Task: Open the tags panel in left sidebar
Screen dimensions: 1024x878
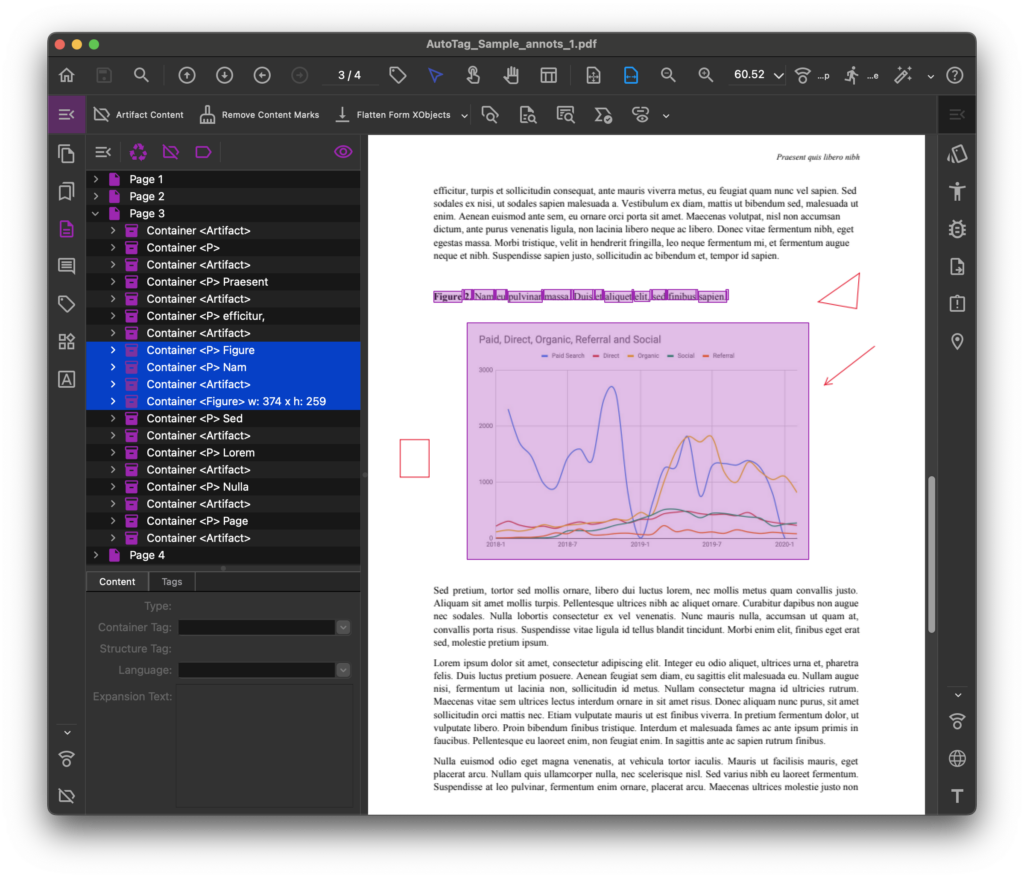Action: point(67,304)
